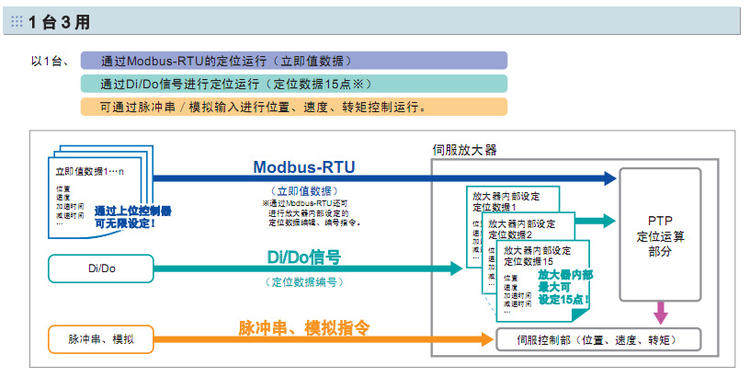Select the PTP 定位运算部分 box
Viewport: 750px width, 377px height.
point(660,234)
